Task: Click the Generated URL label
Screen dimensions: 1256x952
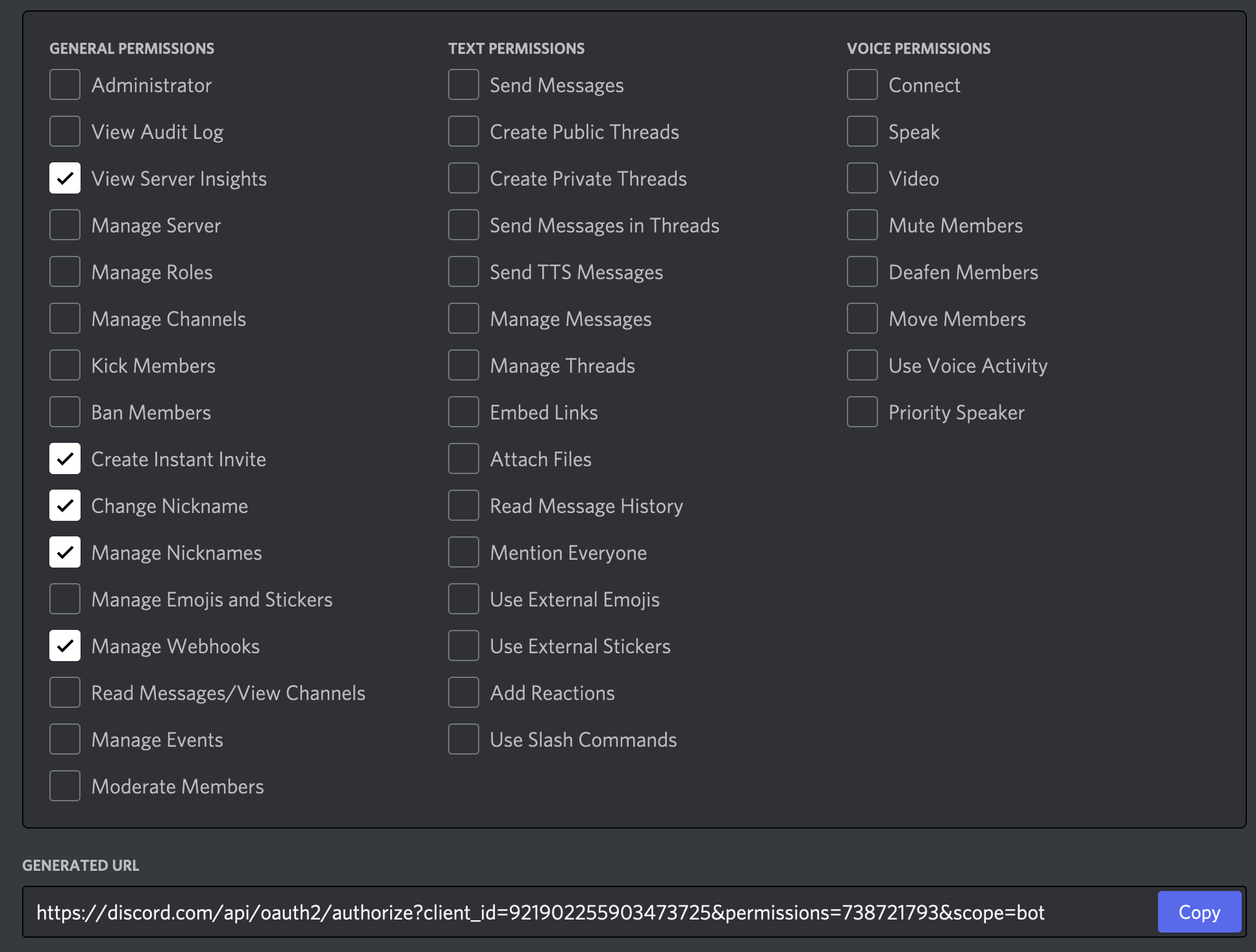Action: [81, 866]
